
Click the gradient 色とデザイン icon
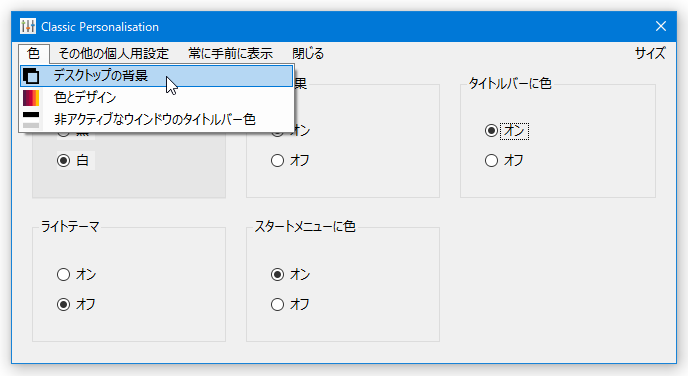pos(31,97)
